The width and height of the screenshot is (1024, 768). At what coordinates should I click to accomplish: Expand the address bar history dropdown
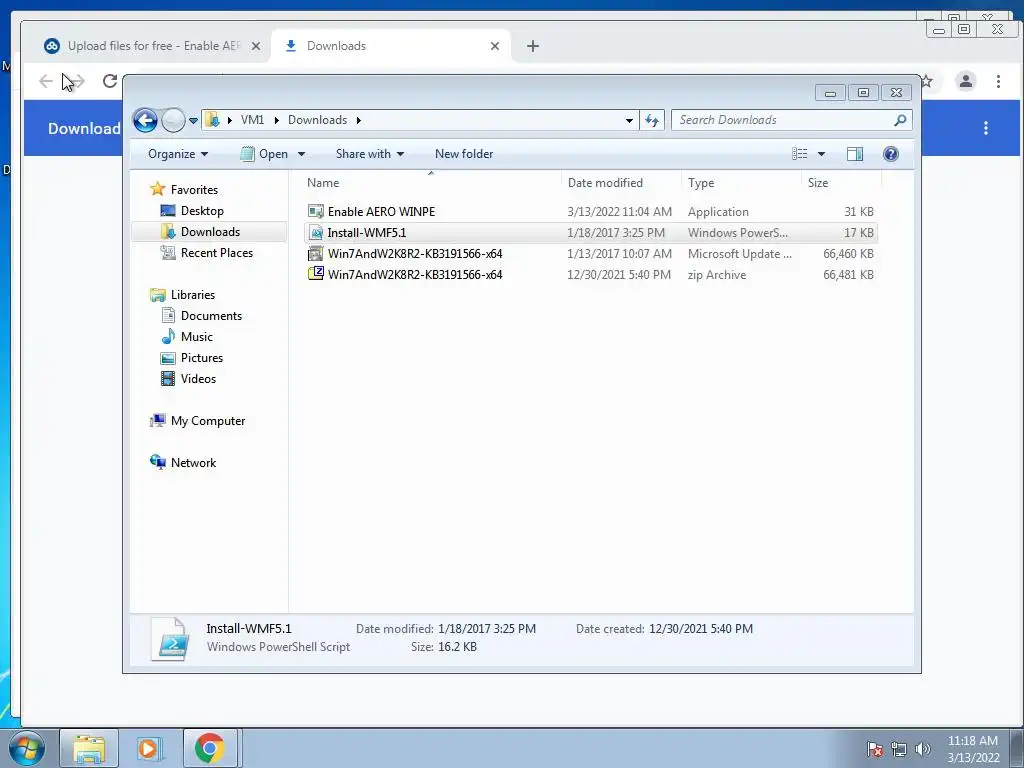coord(629,120)
